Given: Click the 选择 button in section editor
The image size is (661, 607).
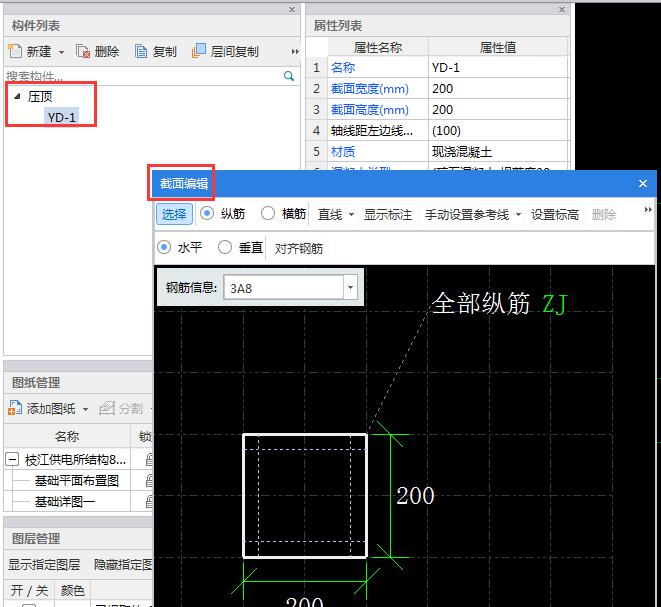Looking at the screenshot, I should tap(174, 214).
